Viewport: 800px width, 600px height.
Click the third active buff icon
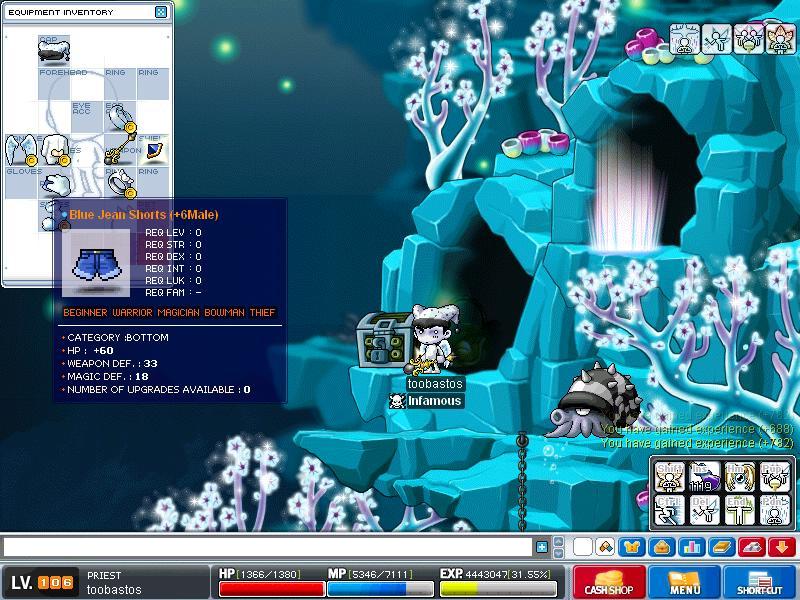(748, 39)
